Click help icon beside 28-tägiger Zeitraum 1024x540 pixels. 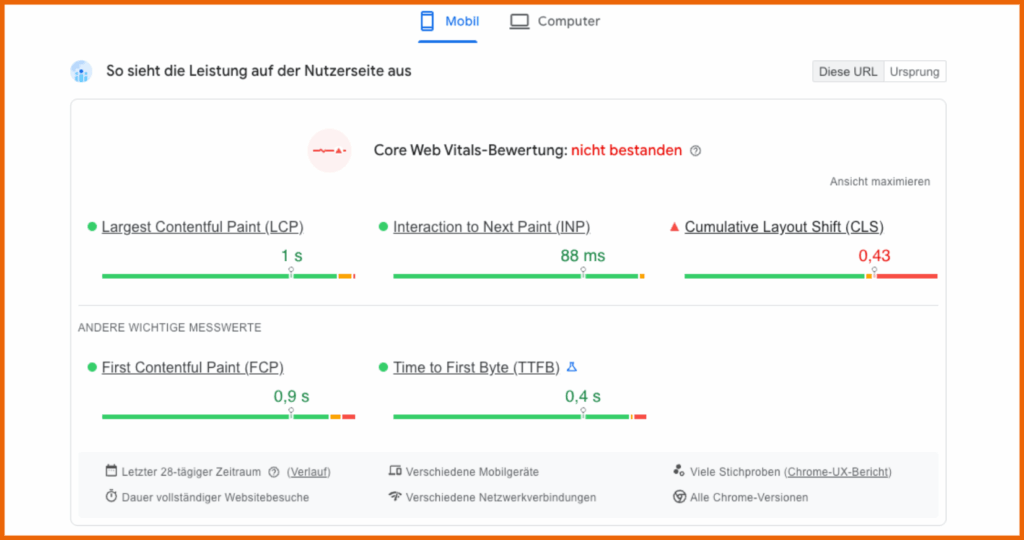click(273, 472)
